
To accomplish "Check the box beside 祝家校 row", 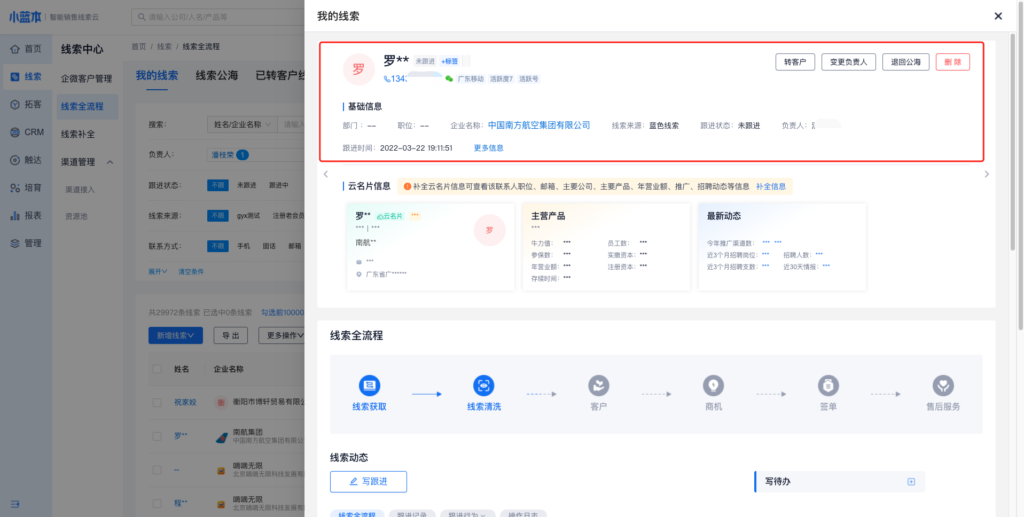I will pyautogui.click(x=156, y=402).
